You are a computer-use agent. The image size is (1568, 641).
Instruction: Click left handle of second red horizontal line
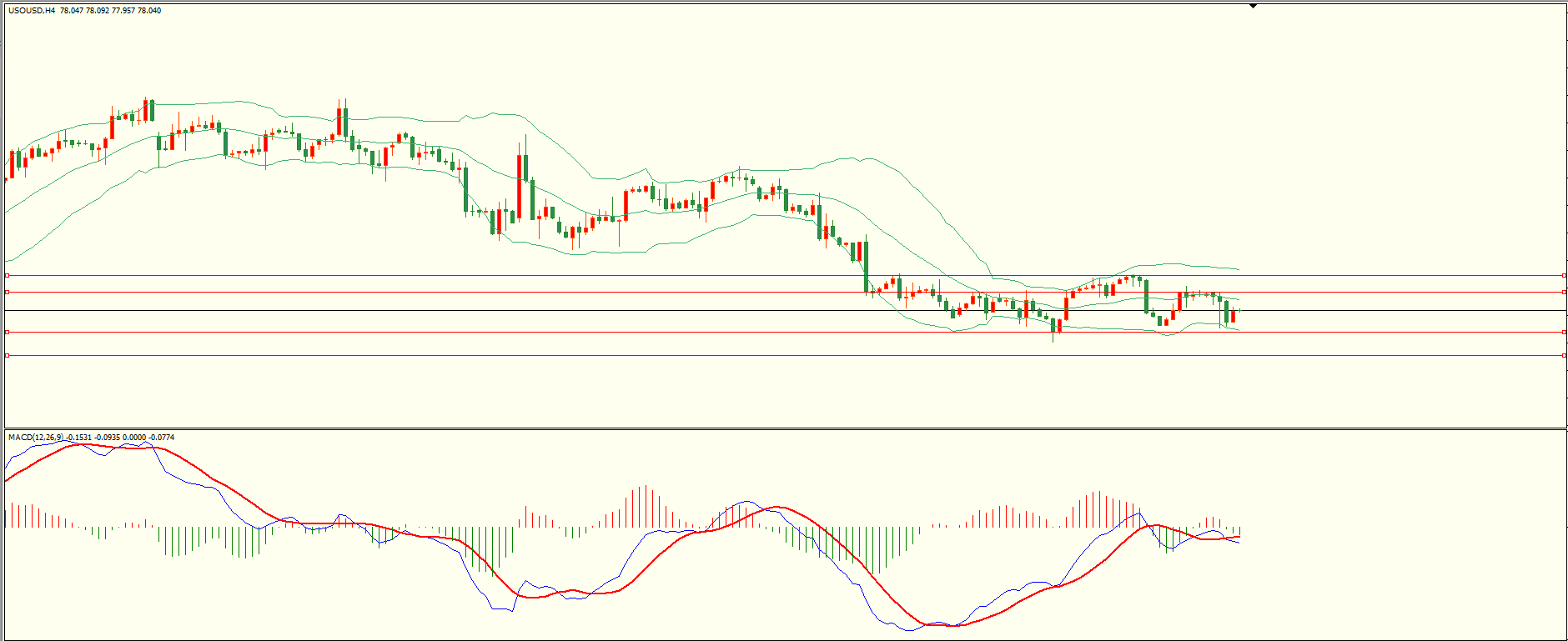click(x=8, y=292)
